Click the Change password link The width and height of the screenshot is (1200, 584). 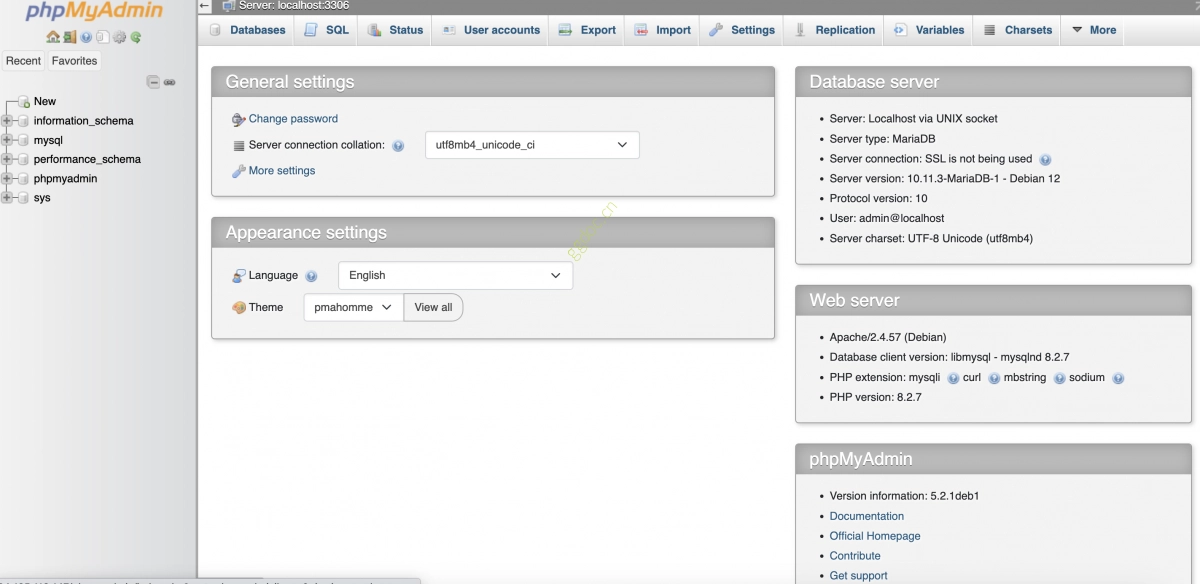click(x=293, y=119)
